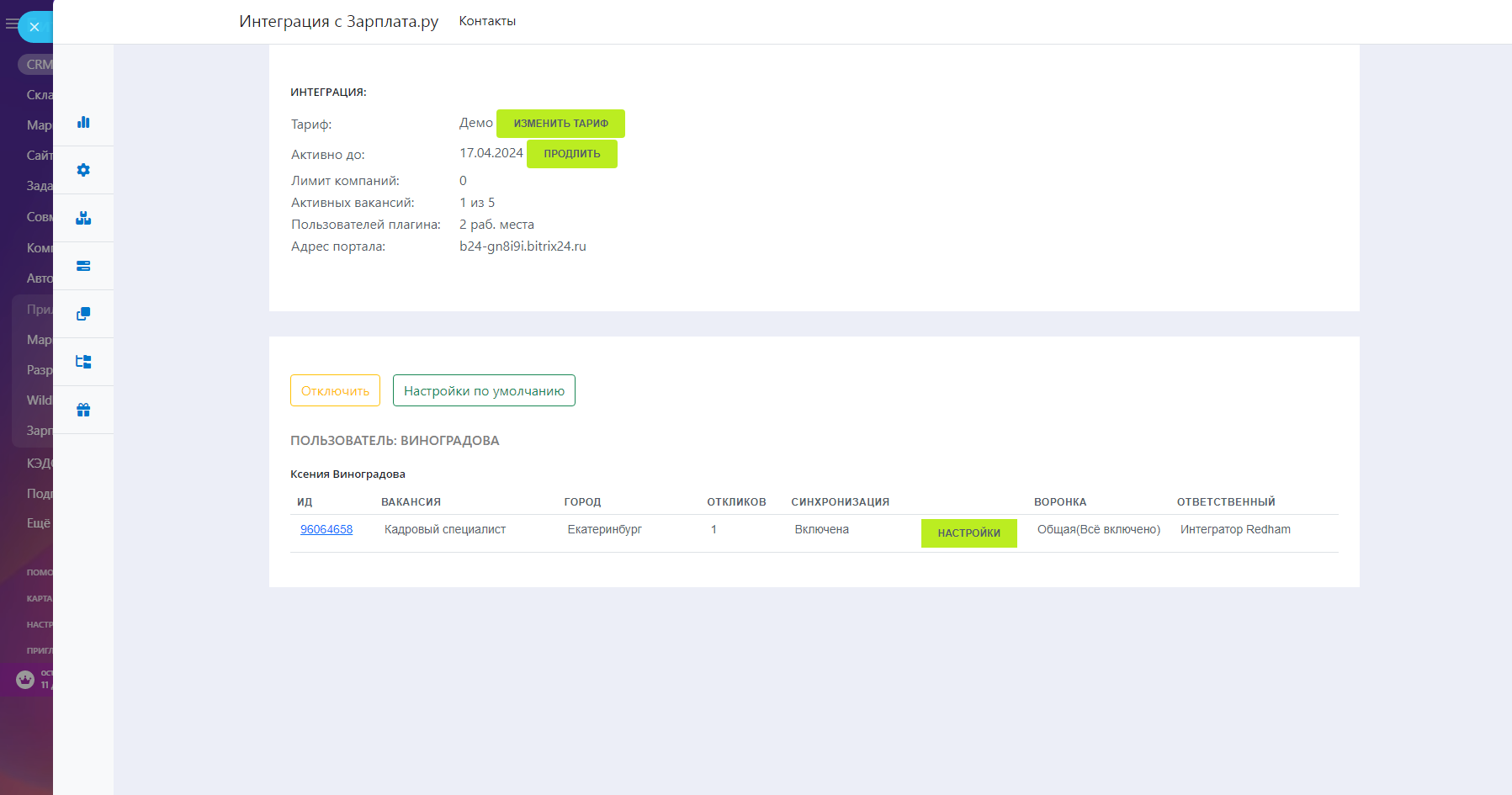Open the folder tree structure icon
This screenshot has width=1512, height=795.
83,362
